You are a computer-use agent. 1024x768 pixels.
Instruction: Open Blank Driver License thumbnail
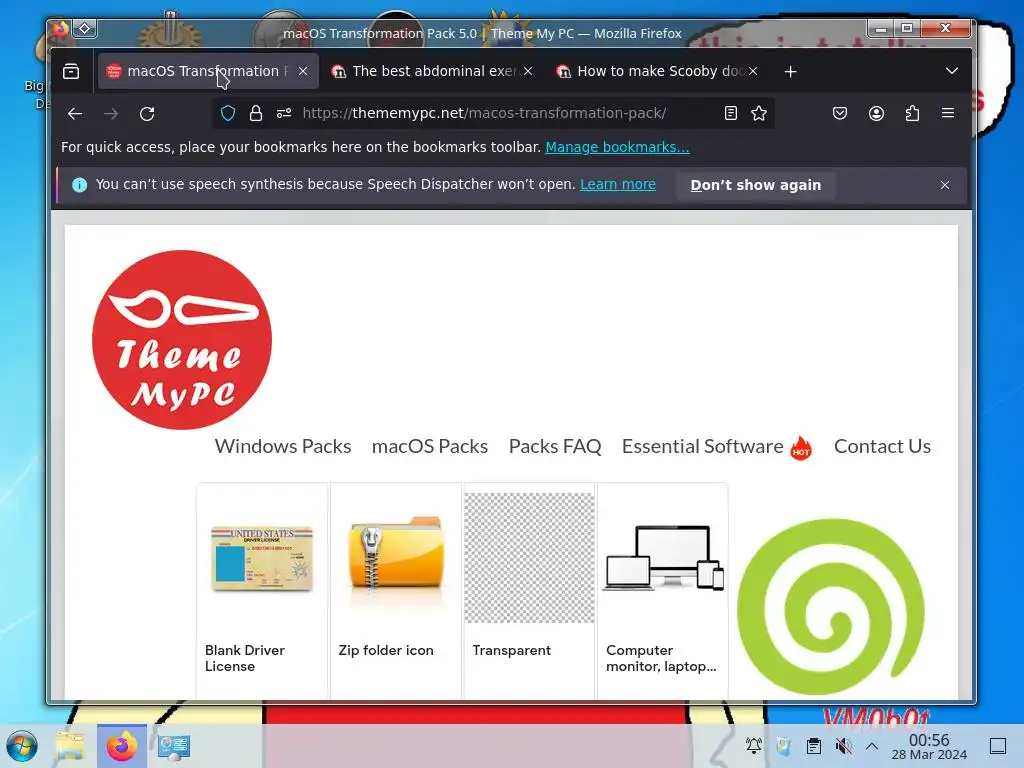[x=262, y=559]
